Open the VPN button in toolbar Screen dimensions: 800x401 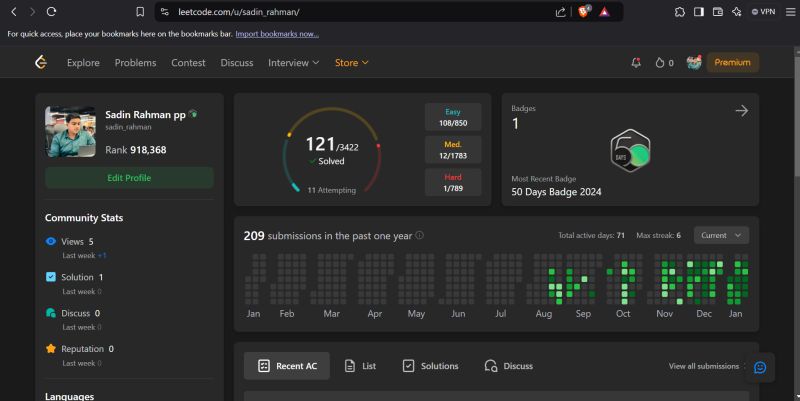pos(763,12)
